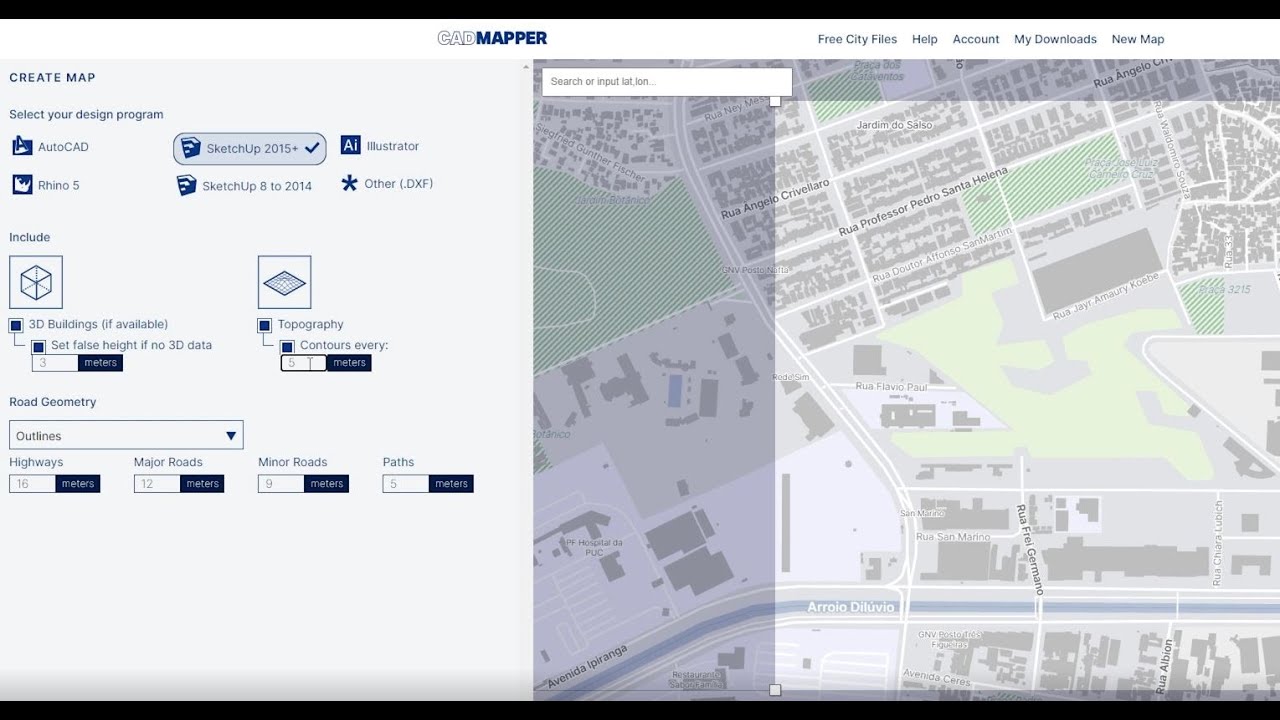Image resolution: width=1280 pixels, height=720 pixels.
Task: Click the Avenida Ipiranga label
Action: point(587,667)
